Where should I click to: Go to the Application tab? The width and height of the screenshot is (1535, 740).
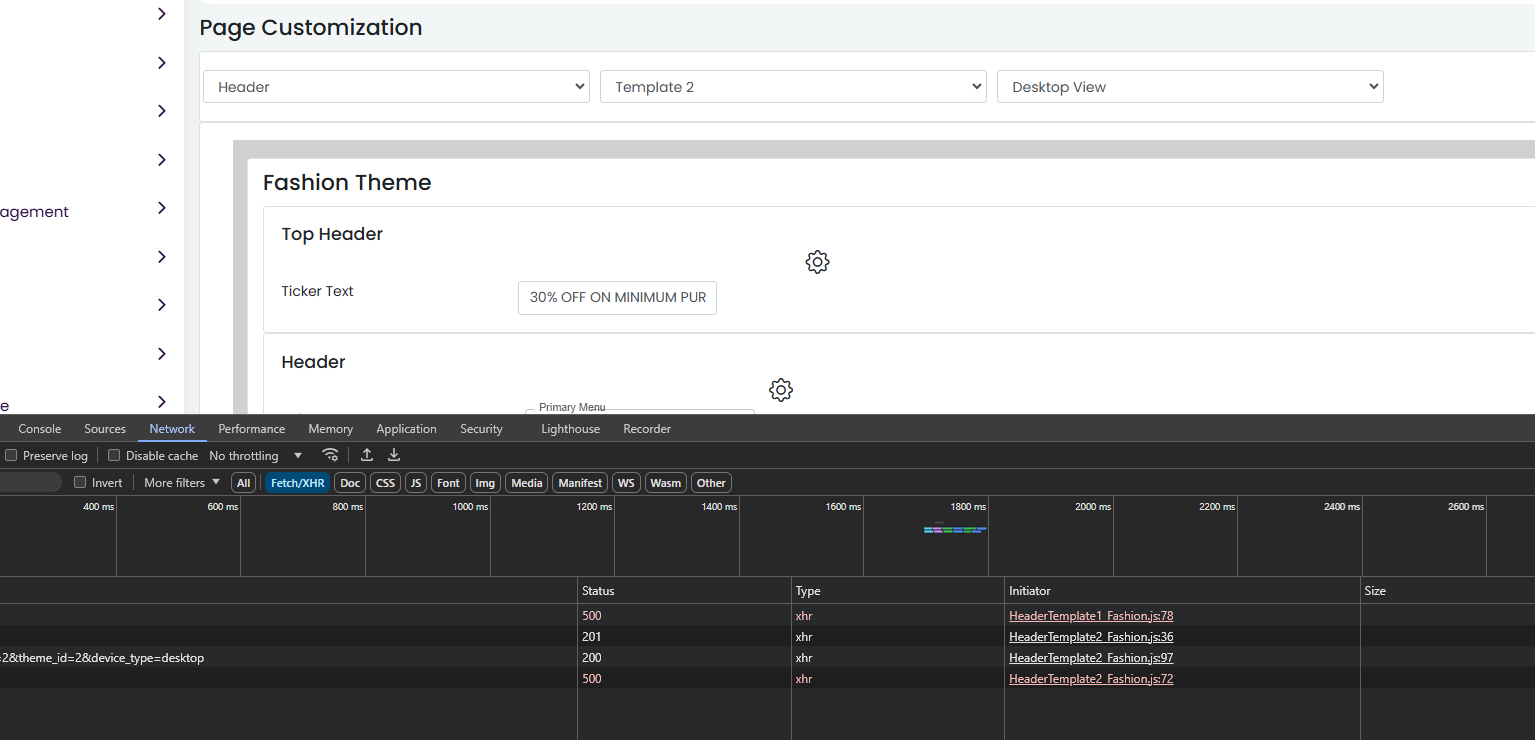pyautogui.click(x=406, y=429)
